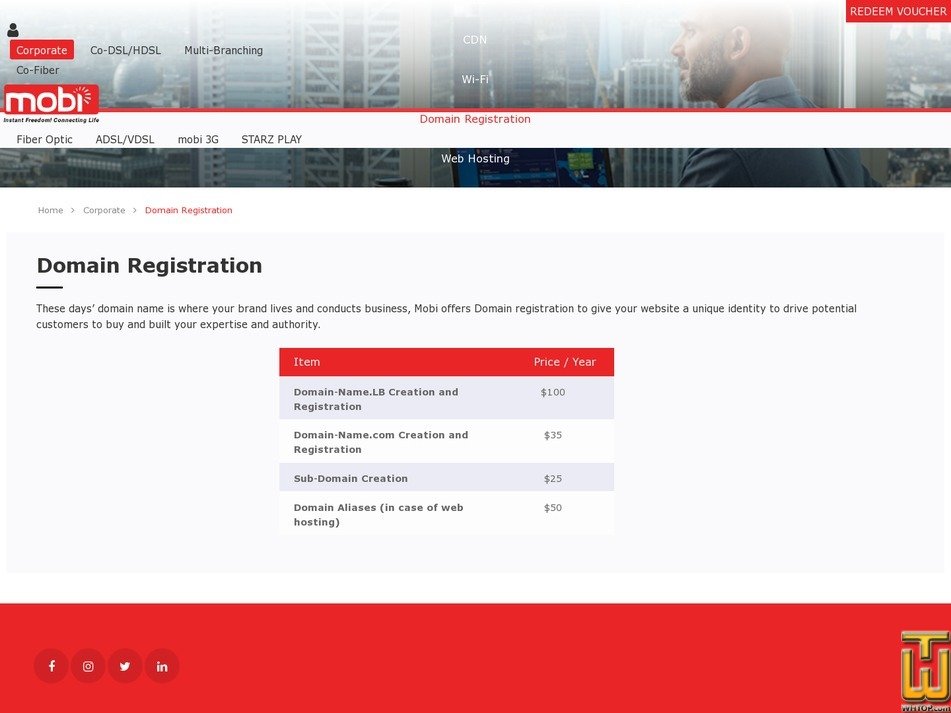951x713 pixels.
Task: Select Co-DSL/HDSL from the menu
Action: (125, 49)
